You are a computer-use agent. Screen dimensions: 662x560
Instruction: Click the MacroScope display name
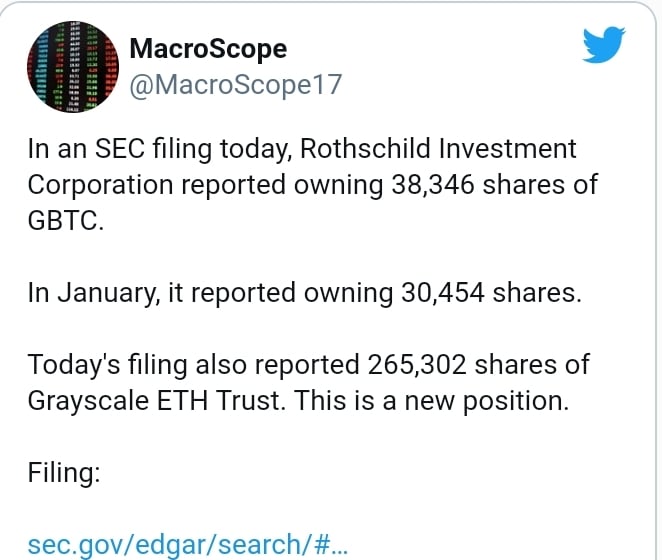click(x=208, y=48)
